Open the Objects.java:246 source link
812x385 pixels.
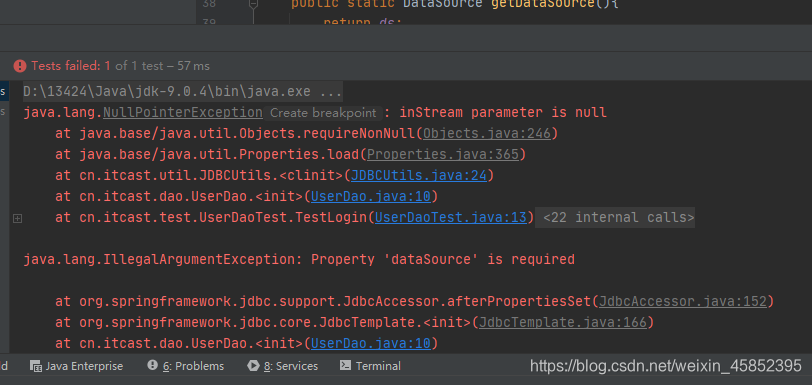pos(487,133)
